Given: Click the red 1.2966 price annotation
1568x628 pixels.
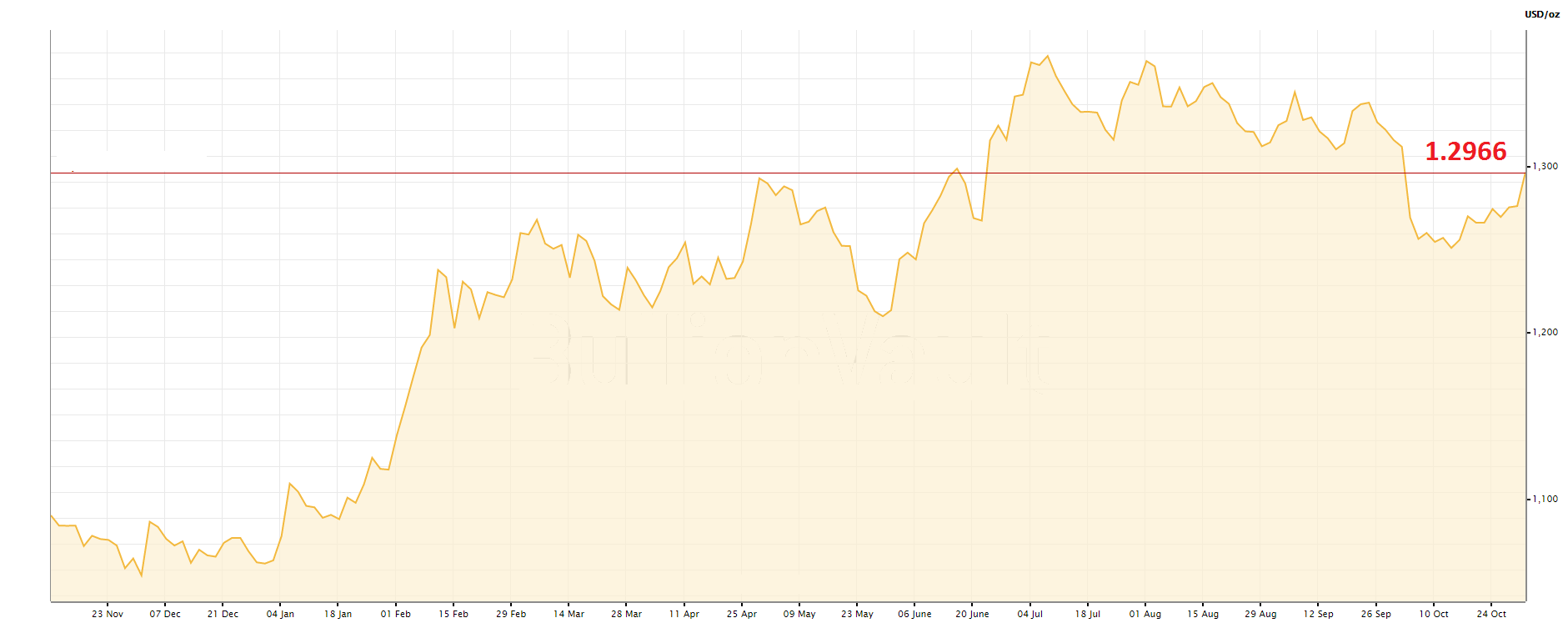Looking at the screenshot, I should pos(1465,151).
